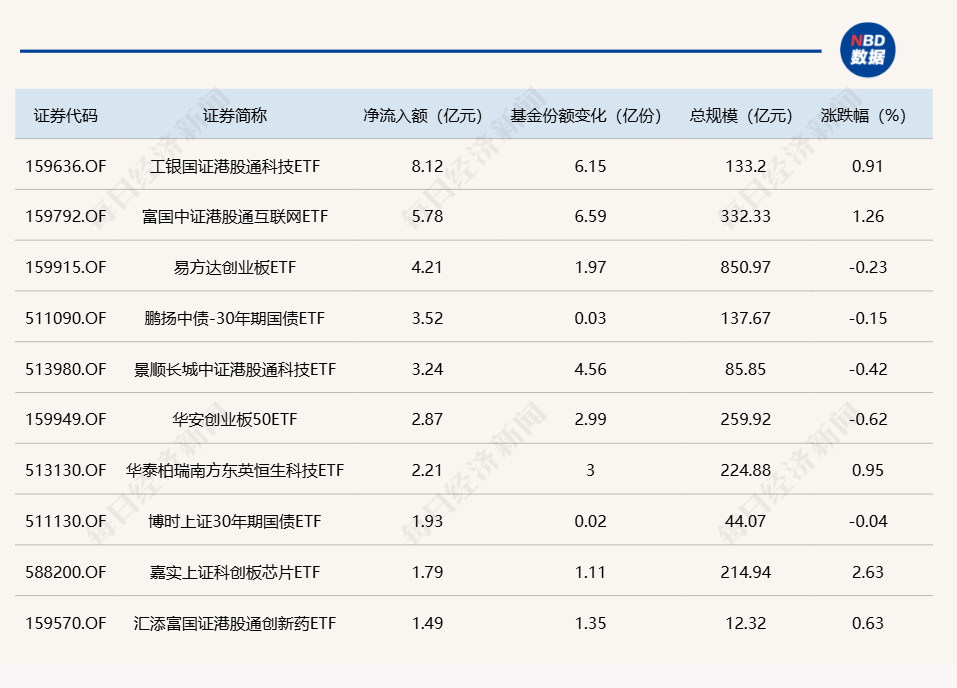The width and height of the screenshot is (957, 688).
Task: Open 鹏扬中债-30年期国债ETF entry
Action: pos(235,318)
